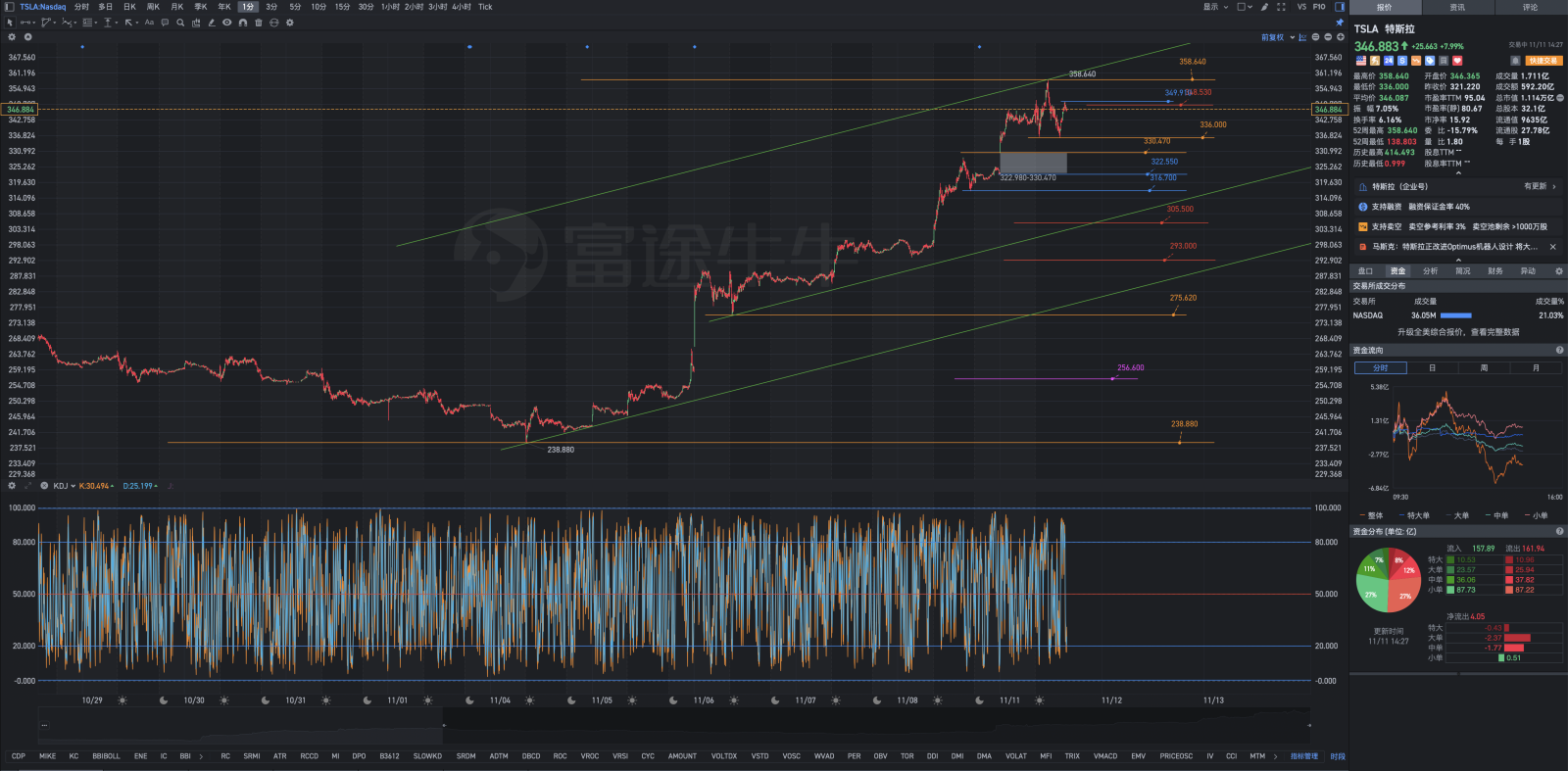The width and height of the screenshot is (1568, 771).
Task: Open the 前复权 adjustment dropdown
Action: tap(1278, 37)
